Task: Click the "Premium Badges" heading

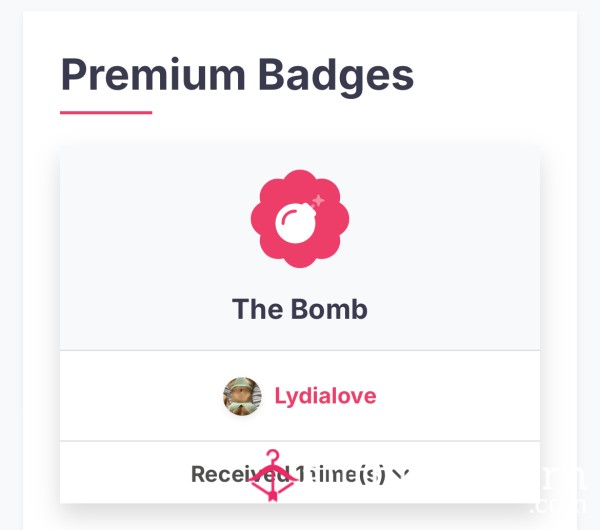Action: coord(237,76)
